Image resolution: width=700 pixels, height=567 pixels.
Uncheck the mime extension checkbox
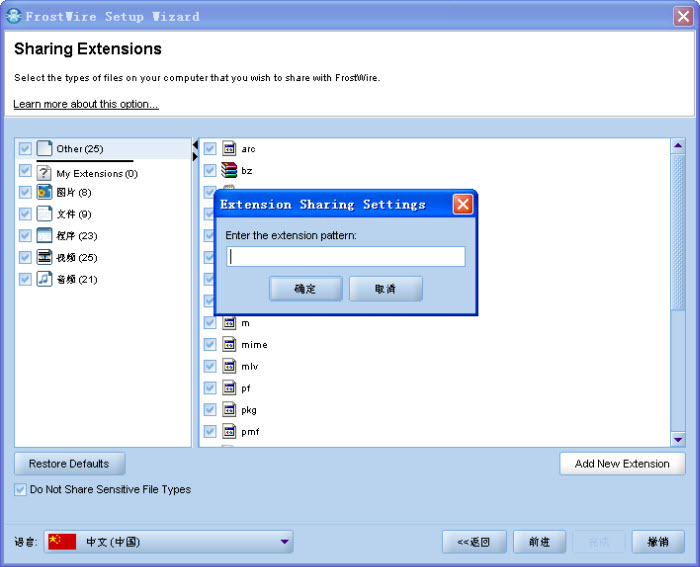[210, 344]
